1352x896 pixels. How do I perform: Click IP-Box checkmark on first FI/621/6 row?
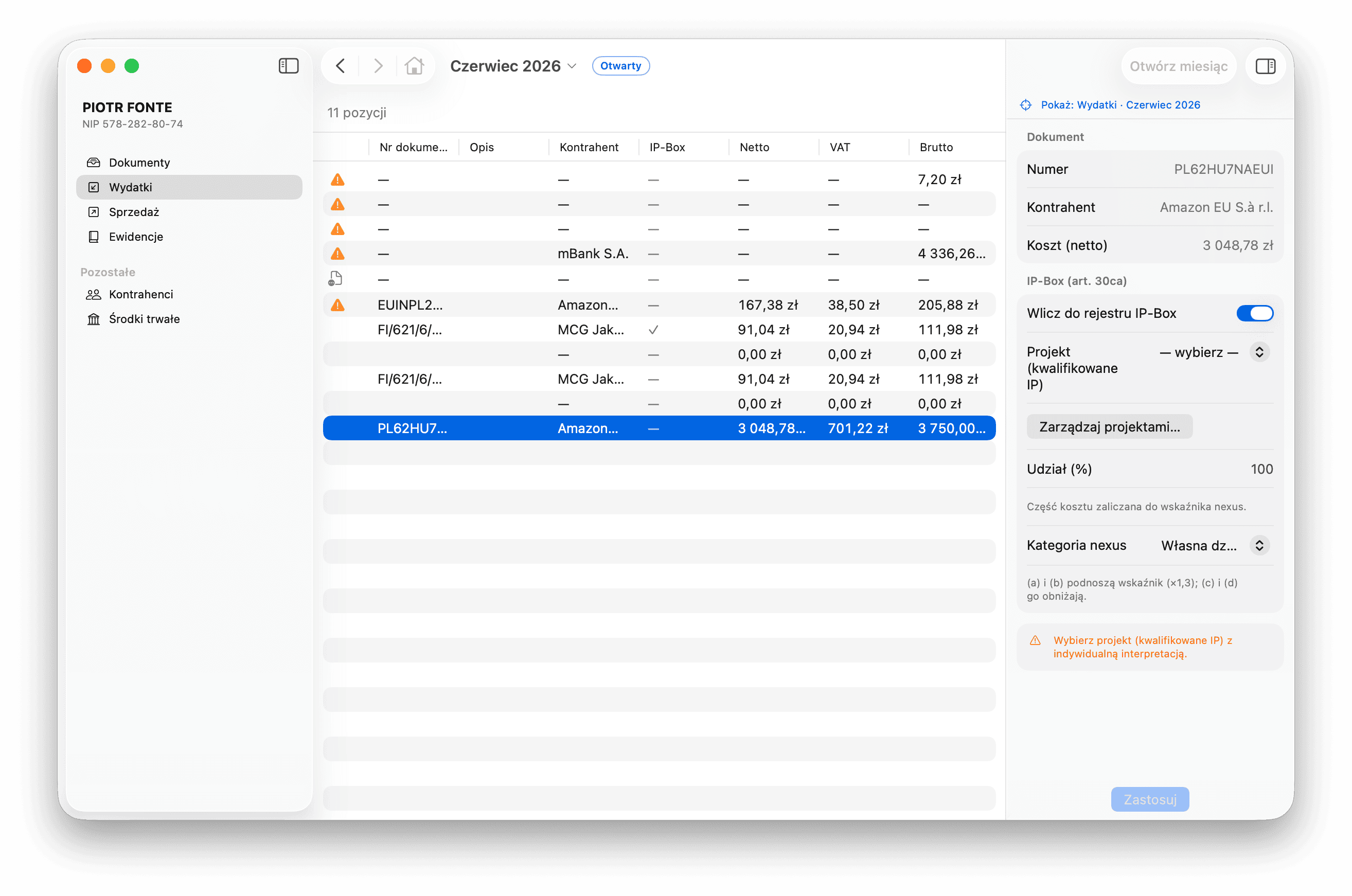coord(653,330)
